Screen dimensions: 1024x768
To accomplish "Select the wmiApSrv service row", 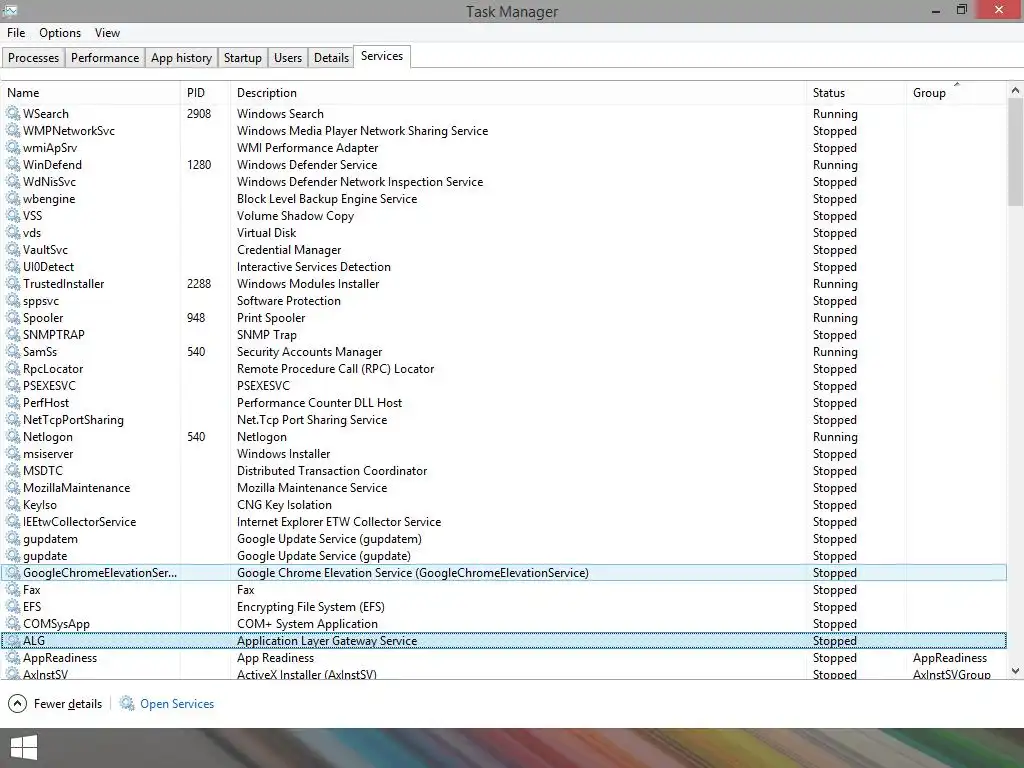I will (504, 148).
